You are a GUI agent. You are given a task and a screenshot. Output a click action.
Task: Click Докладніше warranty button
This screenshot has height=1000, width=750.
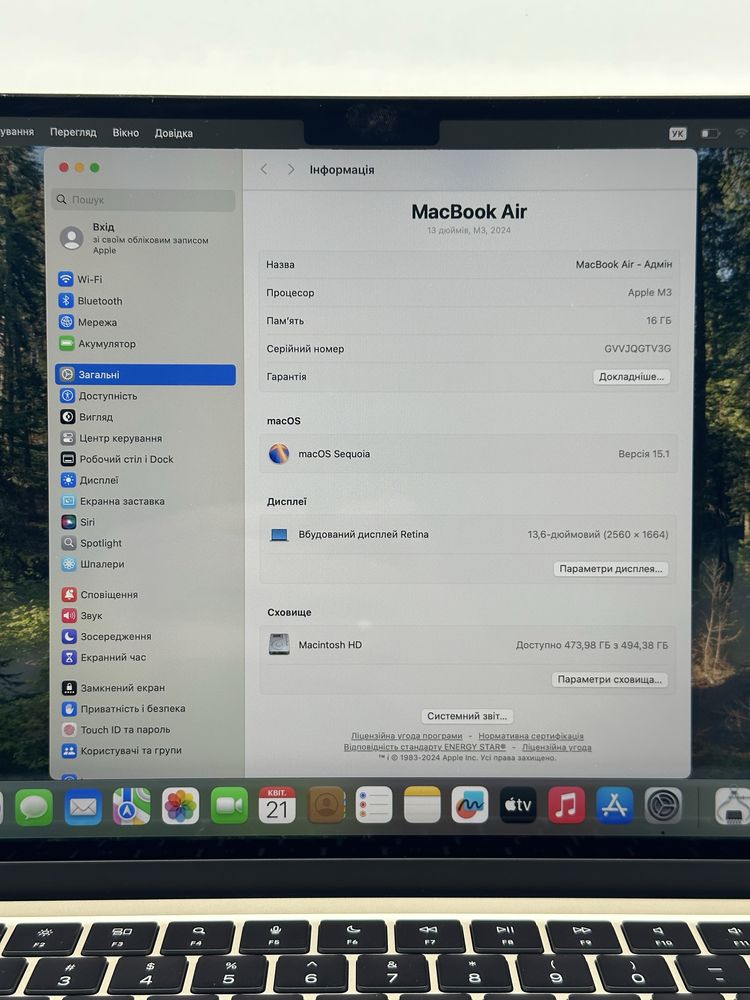tap(631, 377)
